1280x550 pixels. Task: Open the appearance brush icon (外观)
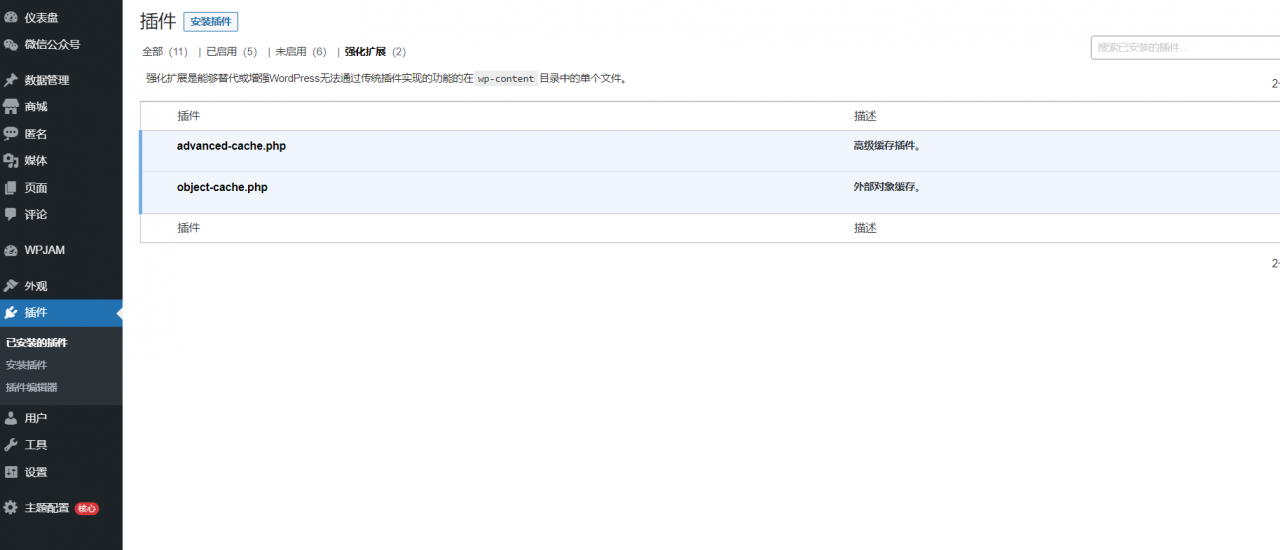coord(11,286)
